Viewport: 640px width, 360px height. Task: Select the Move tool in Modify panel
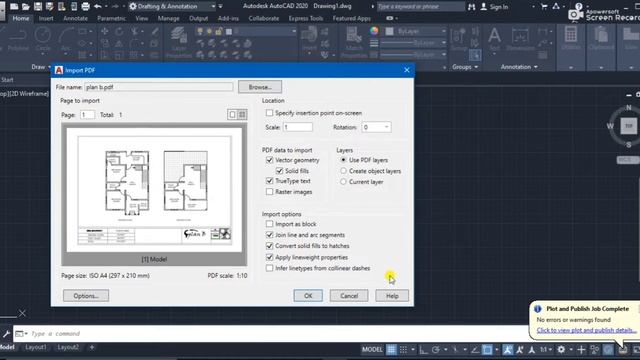105,31
